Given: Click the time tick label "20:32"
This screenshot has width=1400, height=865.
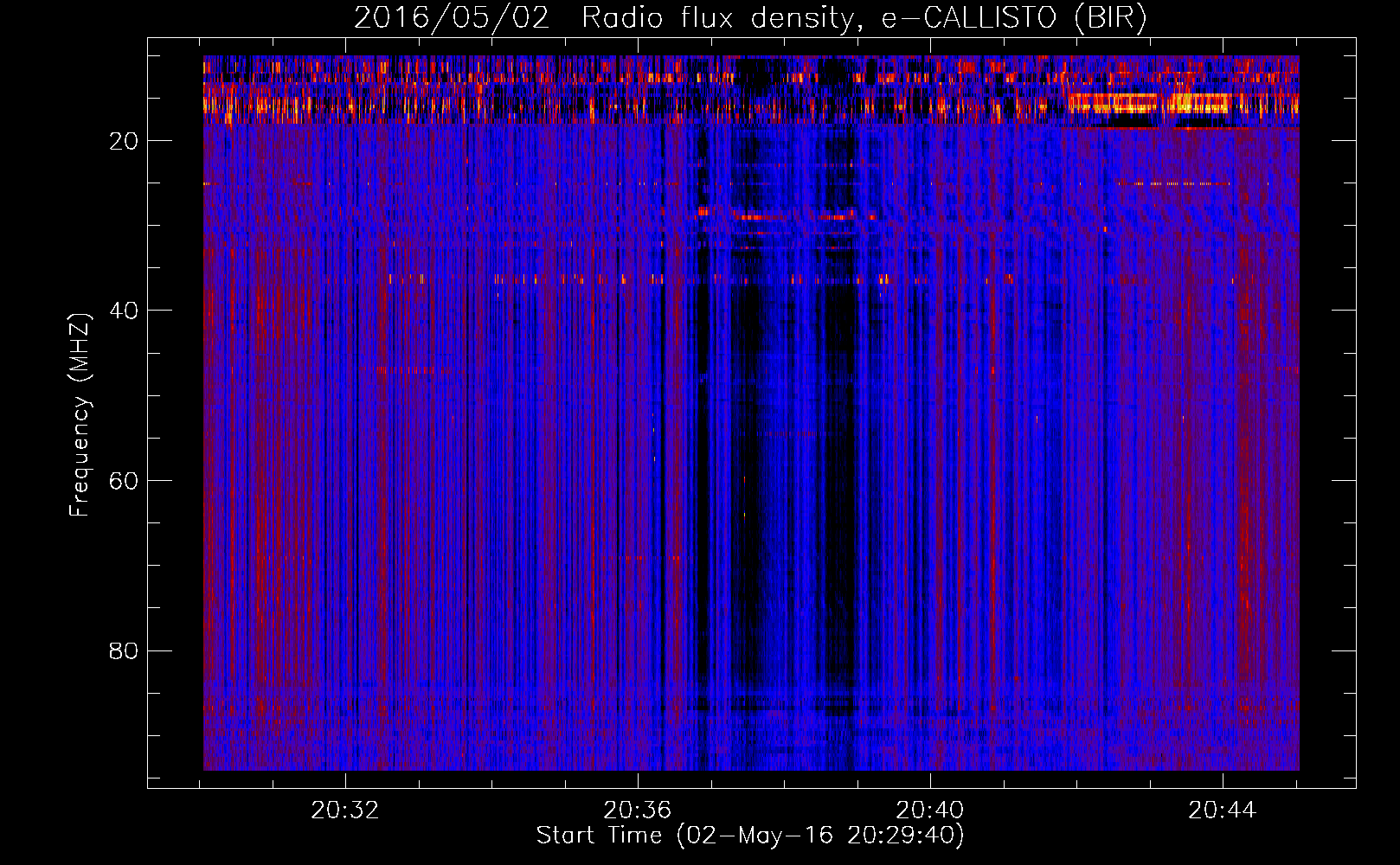Looking at the screenshot, I should point(345,810).
